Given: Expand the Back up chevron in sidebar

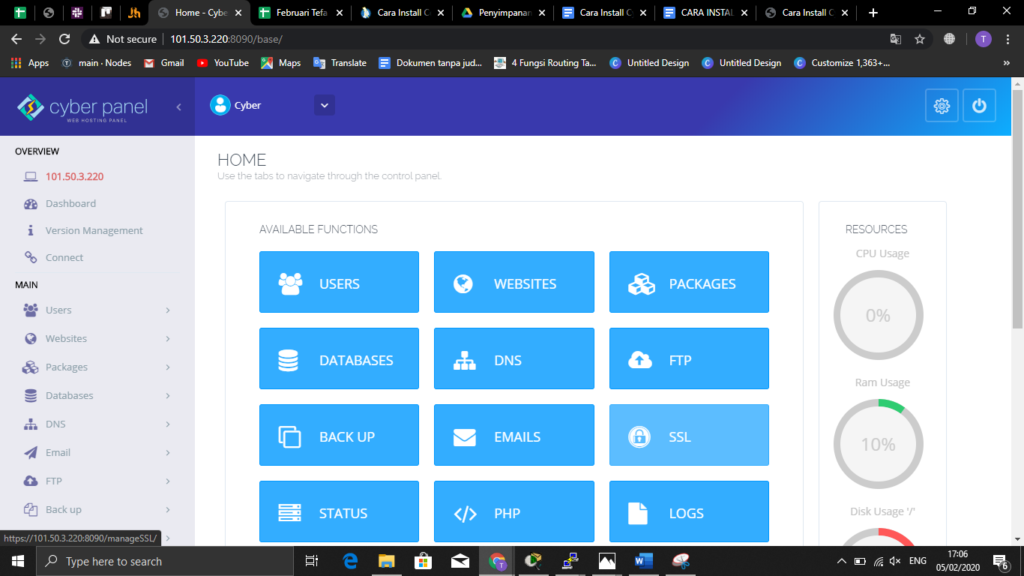Looking at the screenshot, I should pos(168,510).
